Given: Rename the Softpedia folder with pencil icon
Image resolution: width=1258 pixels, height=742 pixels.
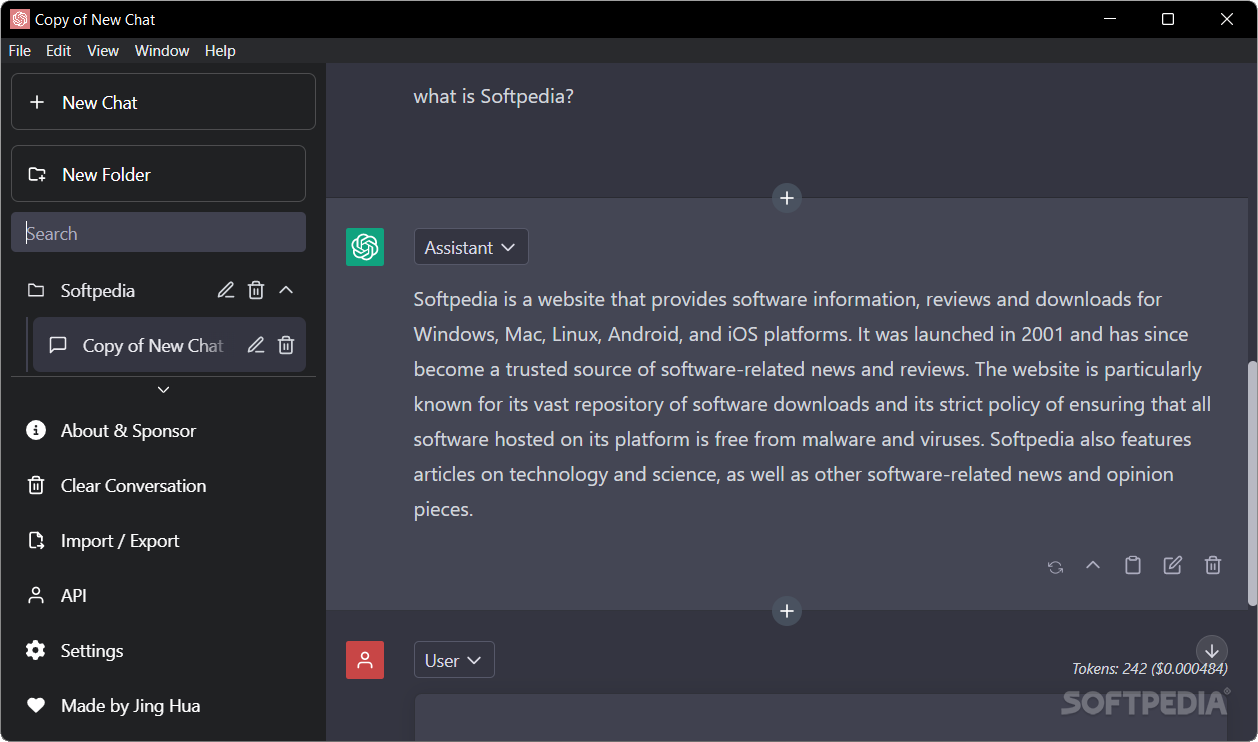Looking at the screenshot, I should [226, 290].
